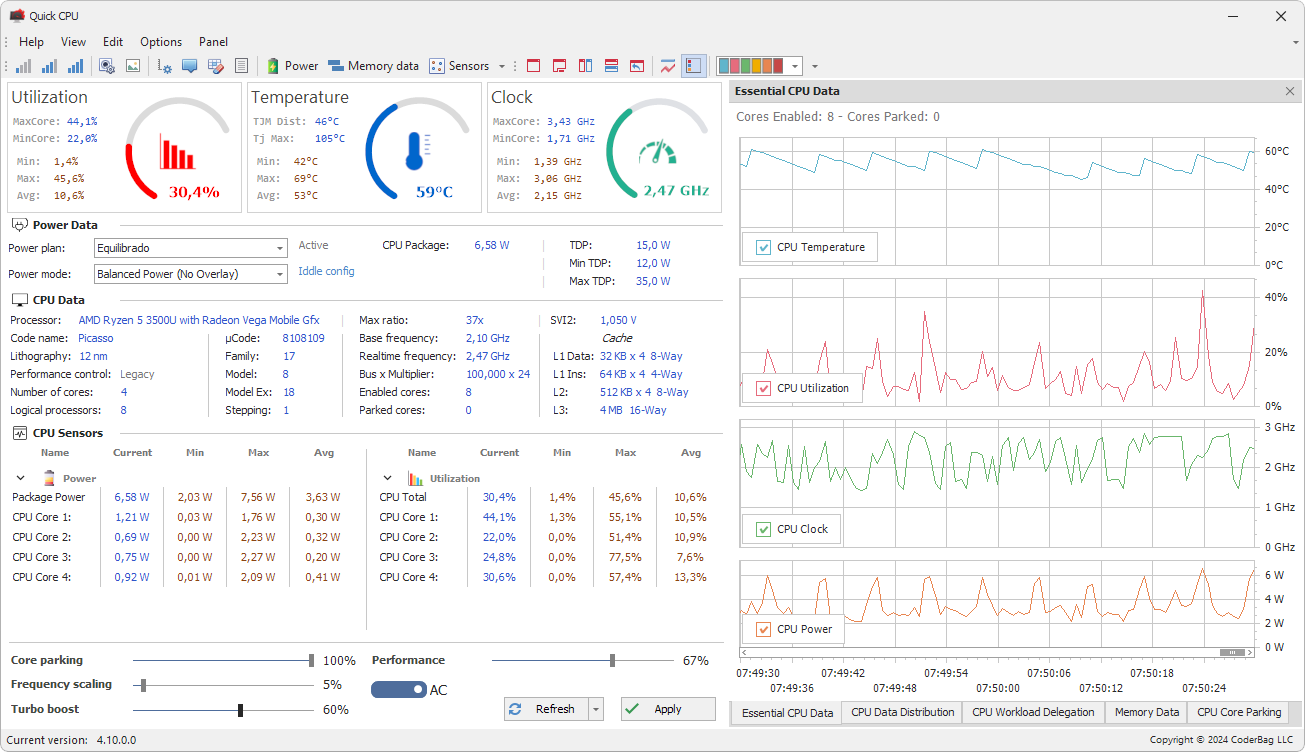Screen dimensions: 1305x752
Task: Open the Power monitoring panel
Action: tap(291, 65)
